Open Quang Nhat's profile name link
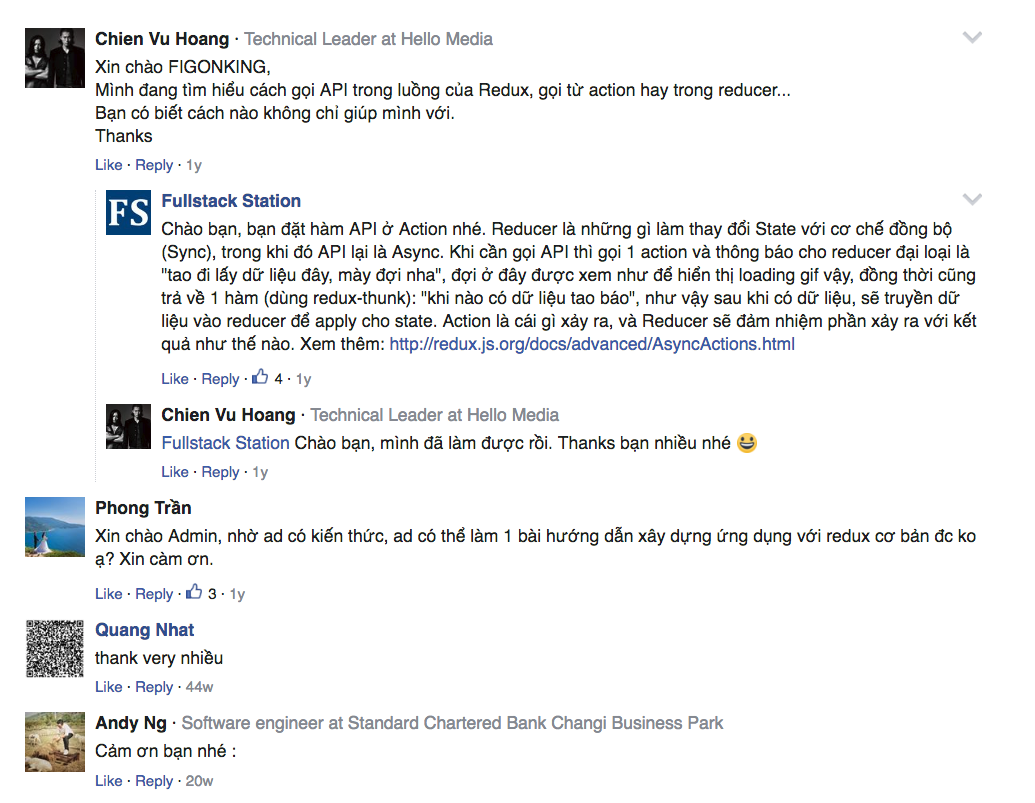The height and width of the screenshot is (803, 1035). point(145,629)
